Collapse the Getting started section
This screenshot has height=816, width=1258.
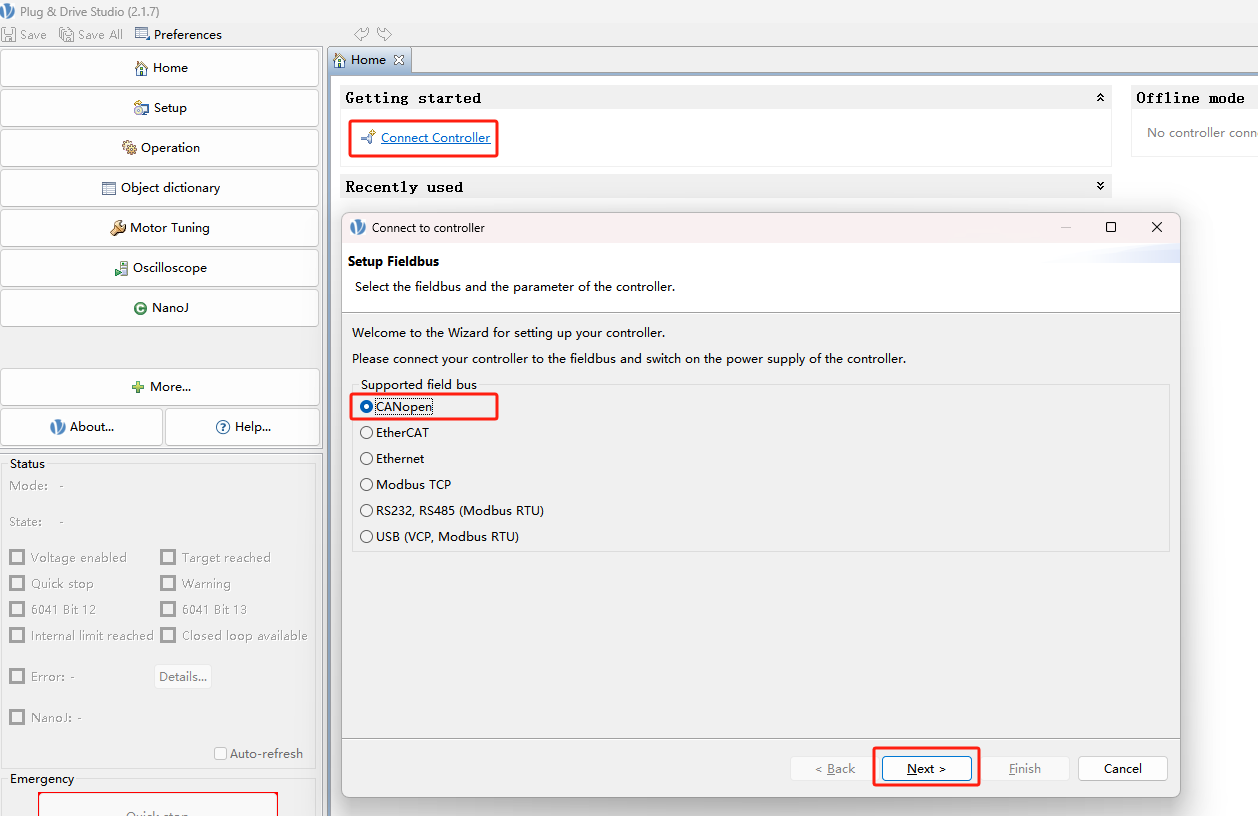(x=1100, y=98)
